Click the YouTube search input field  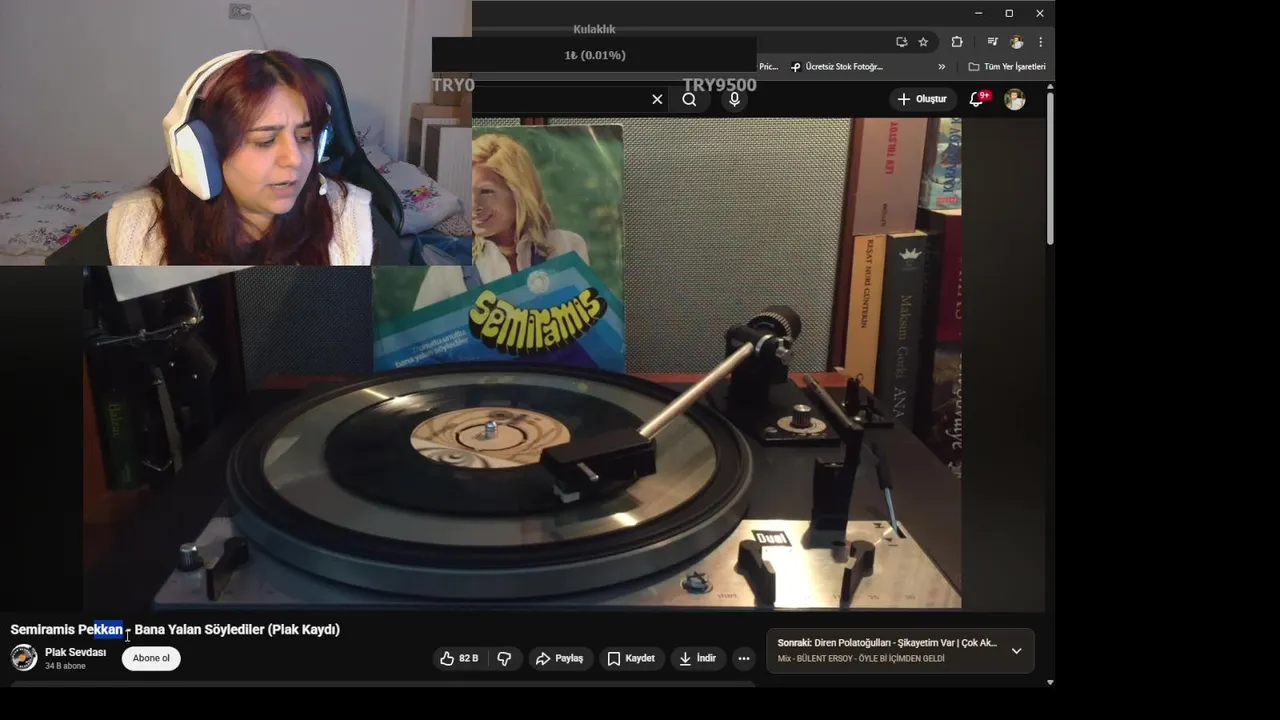558,99
